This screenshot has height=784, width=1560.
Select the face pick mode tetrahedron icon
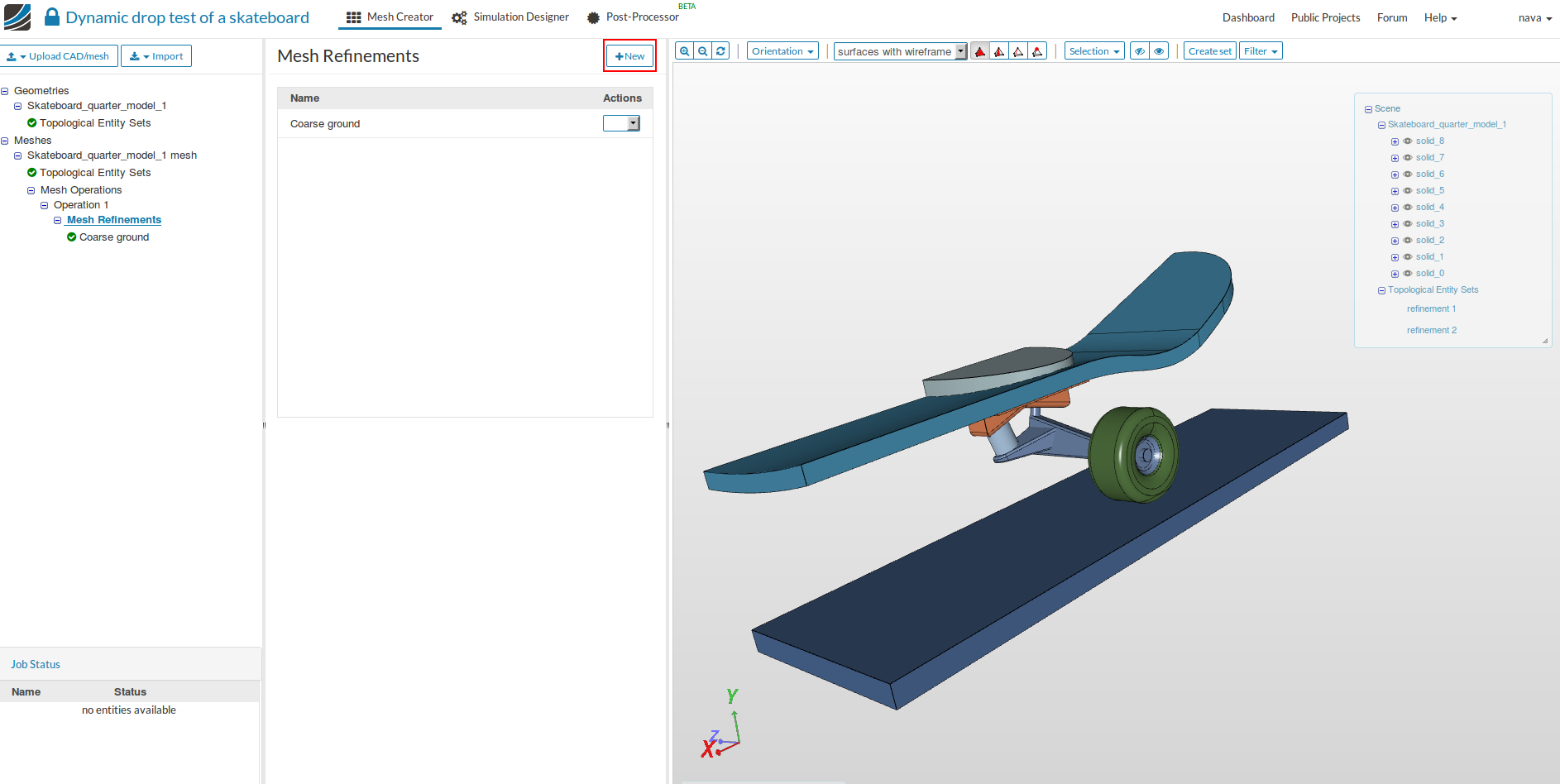tap(999, 51)
